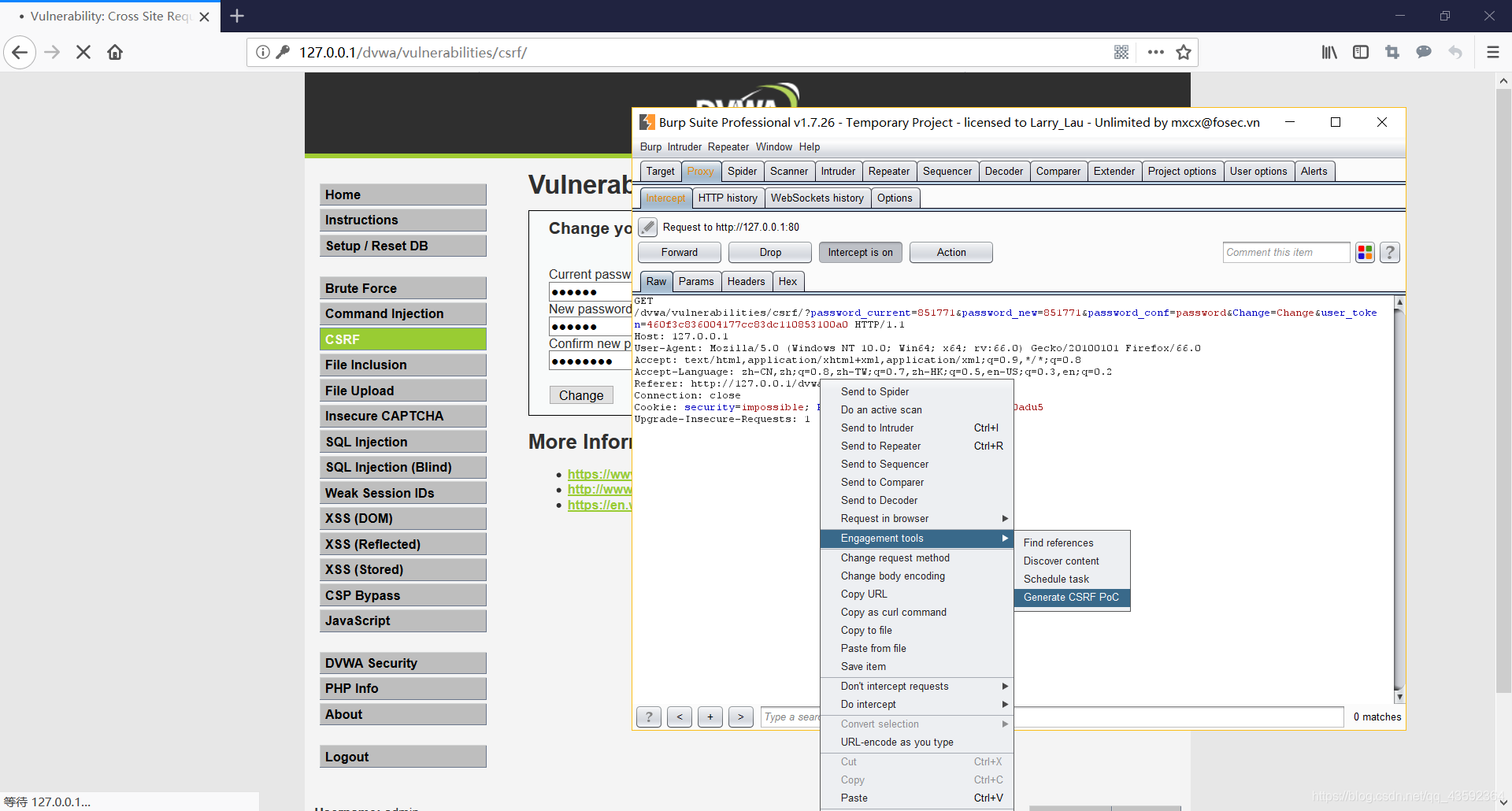Switch to the Scanner tab
The width and height of the screenshot is (1512, 811).
(789, 172)
